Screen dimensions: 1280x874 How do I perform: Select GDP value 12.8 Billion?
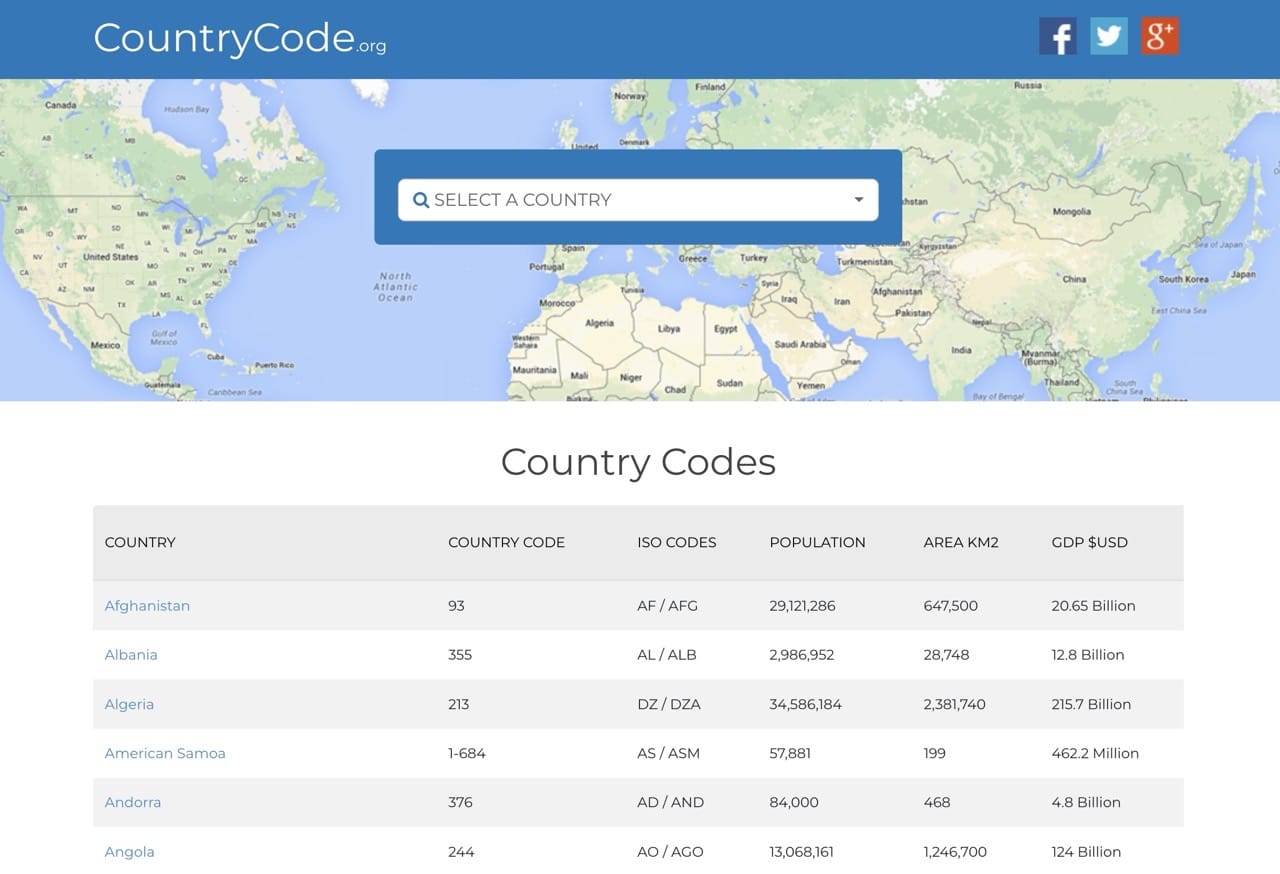click(1088, 654)
